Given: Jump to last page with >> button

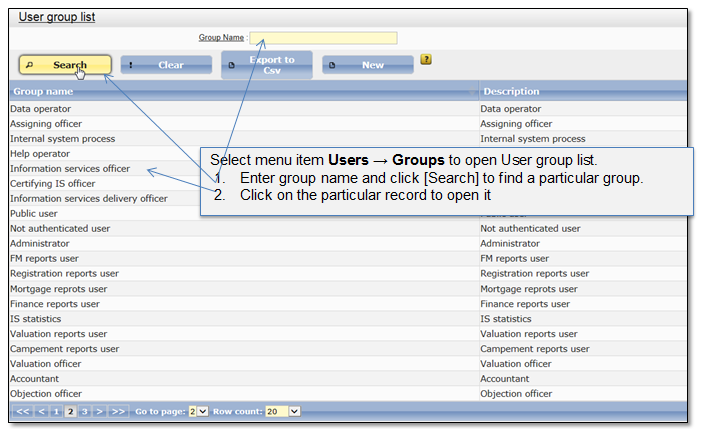Looking at the screenshot, I should tap(118, 411).
